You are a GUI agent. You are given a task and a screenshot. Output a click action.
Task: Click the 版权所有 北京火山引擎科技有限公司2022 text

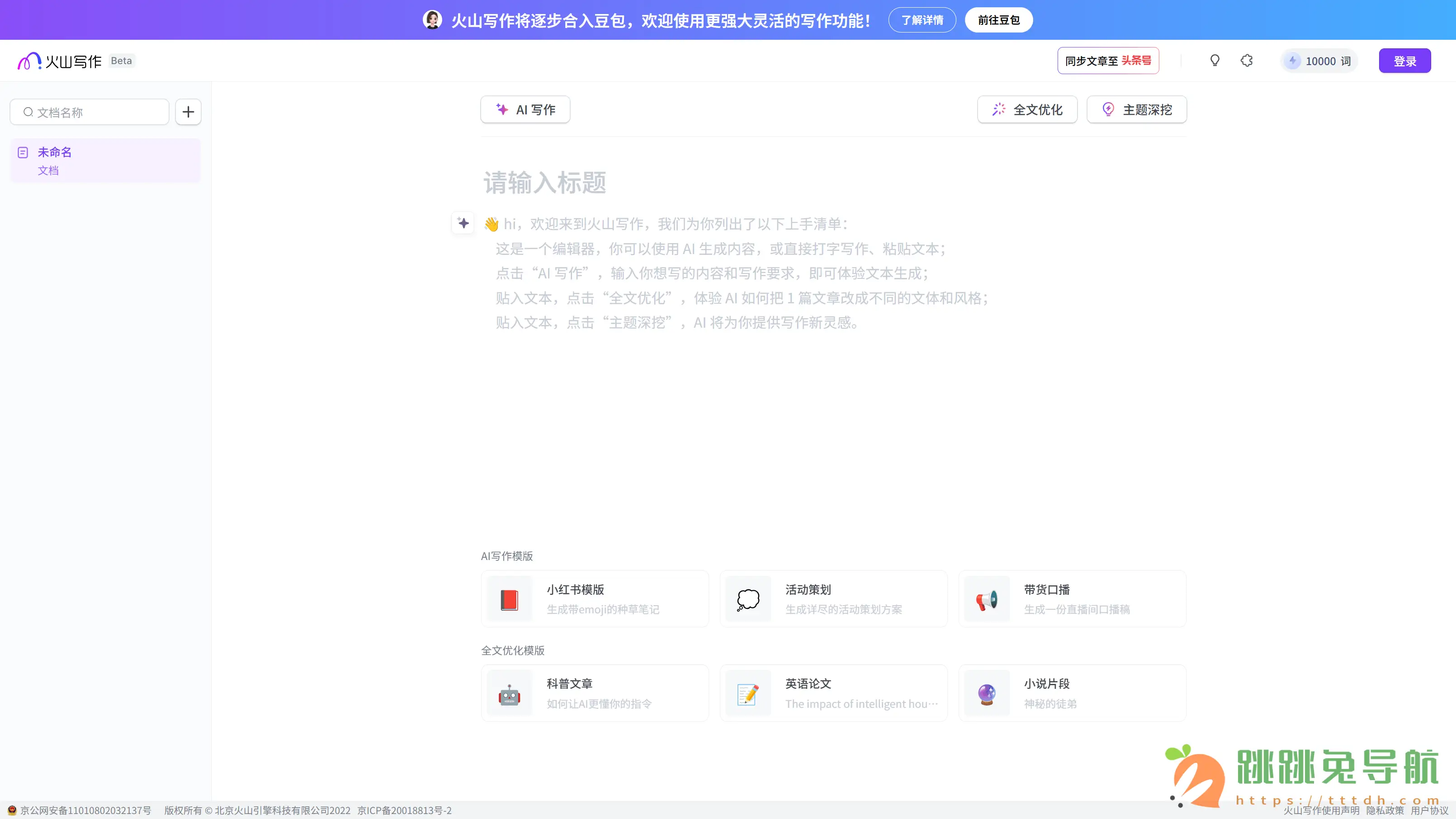(x=257, y=810)
